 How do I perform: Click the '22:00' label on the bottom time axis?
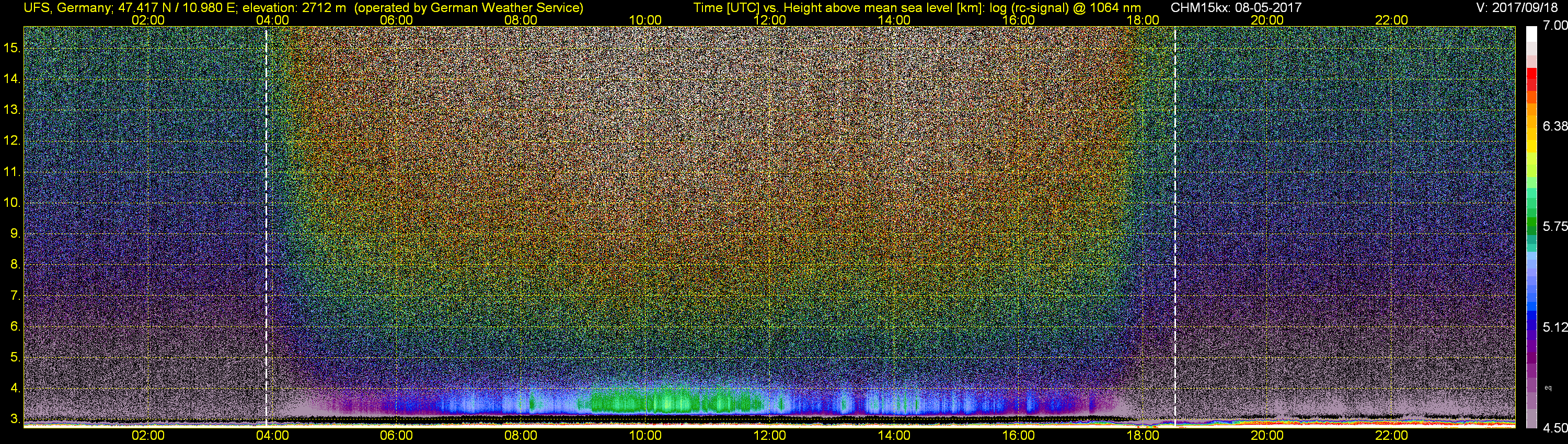[1391, 436]
